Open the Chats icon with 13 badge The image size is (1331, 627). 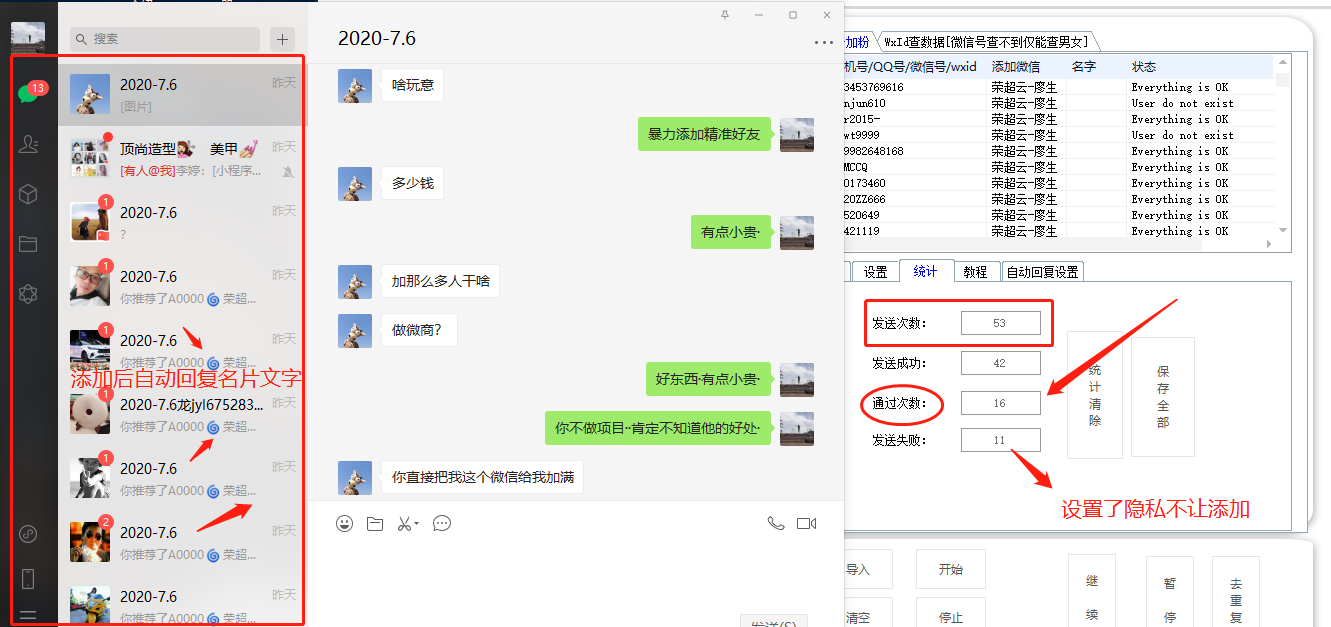28,94
